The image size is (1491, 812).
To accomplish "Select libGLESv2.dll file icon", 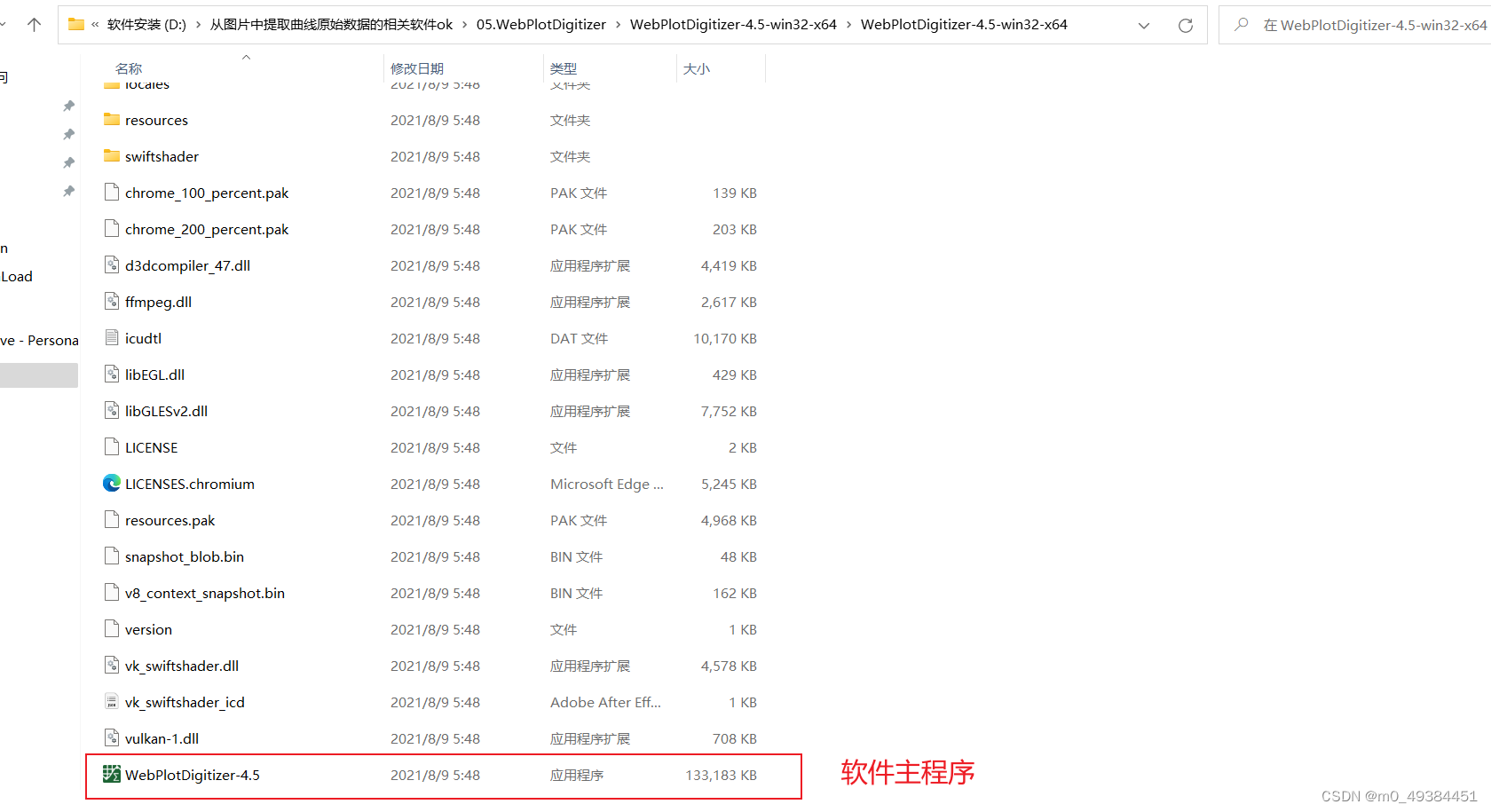I will (112, 411).
